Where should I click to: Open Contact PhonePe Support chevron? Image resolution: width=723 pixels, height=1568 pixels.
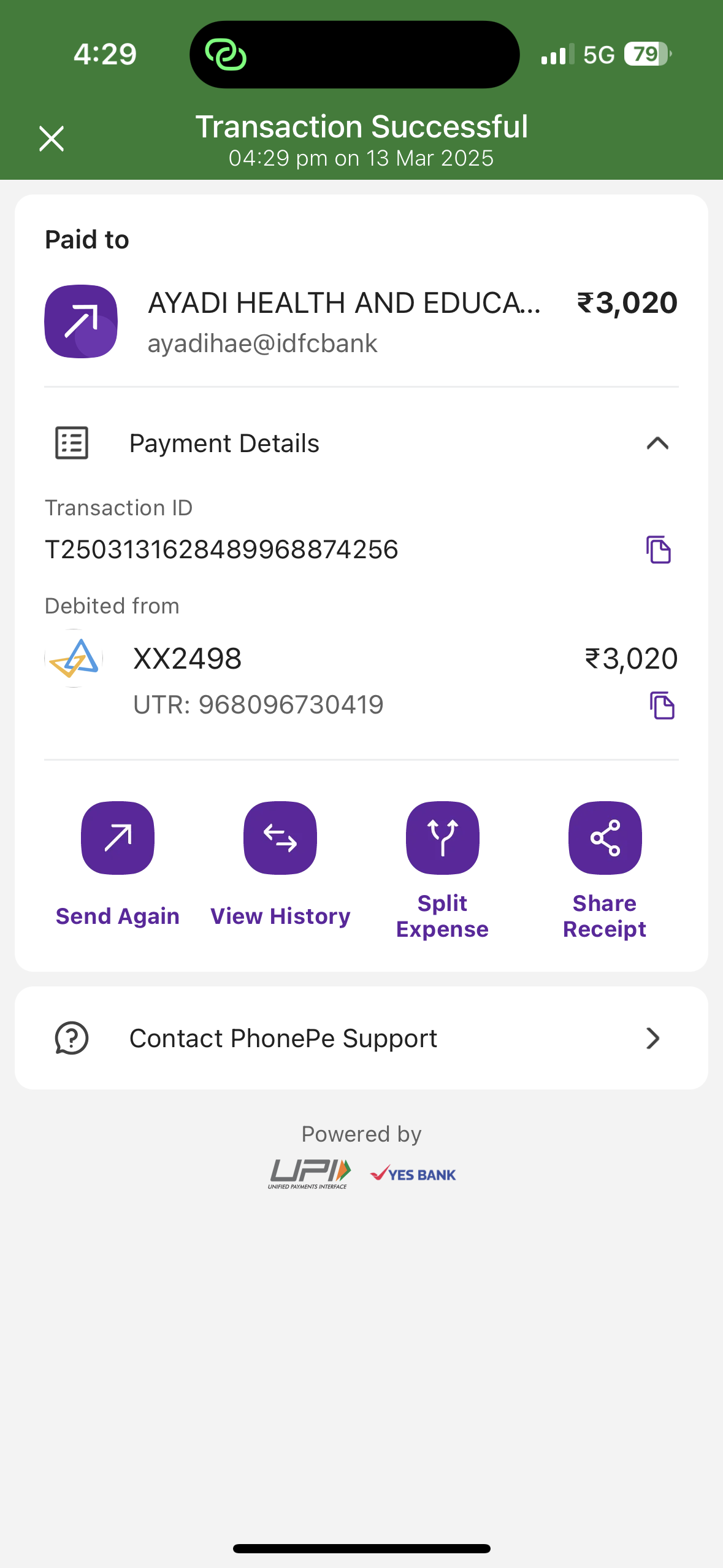pos(653,1038)
